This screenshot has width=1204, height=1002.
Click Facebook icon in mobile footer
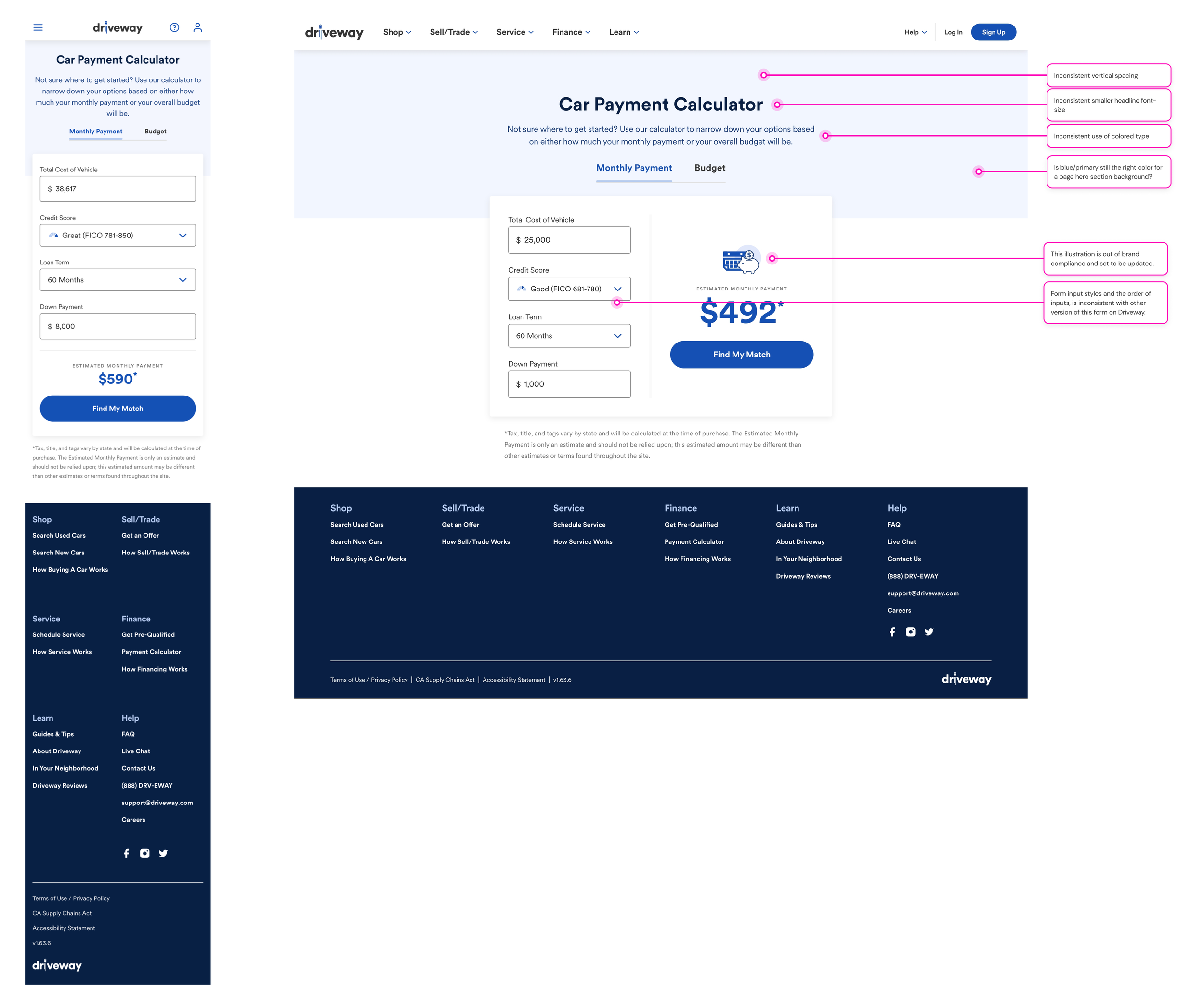coord(126,853)
